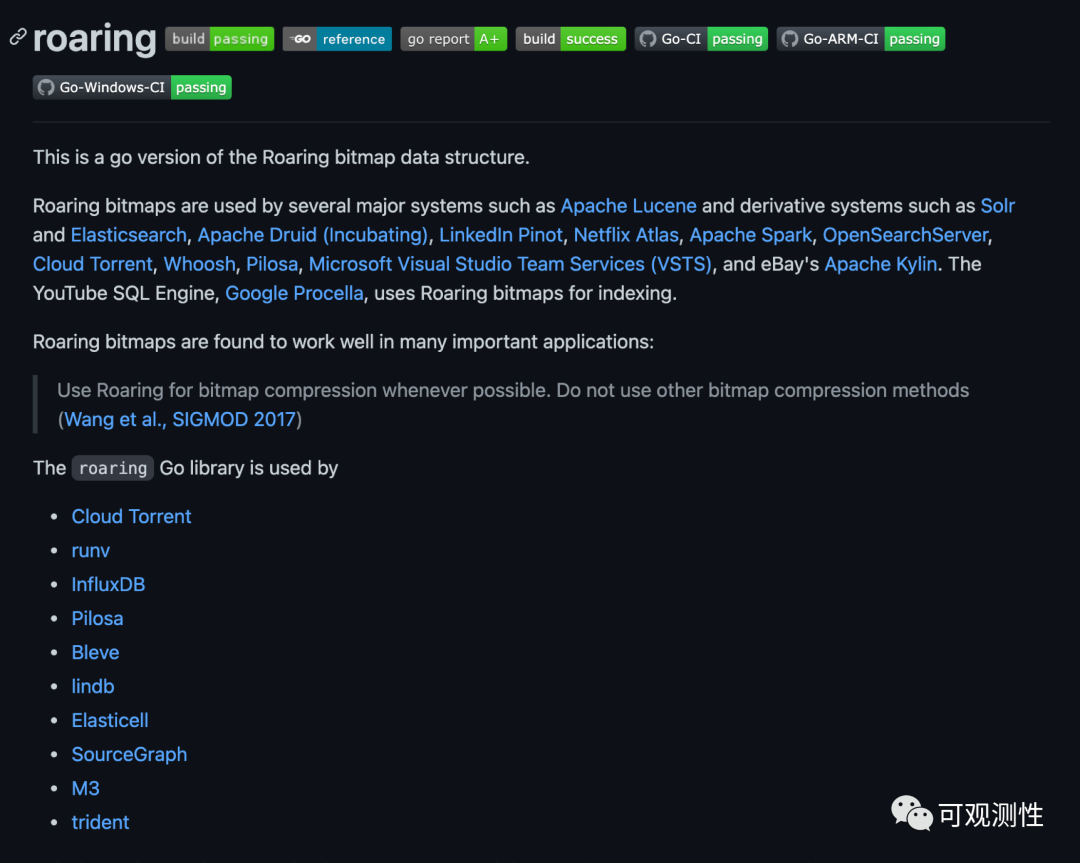
Task: Open the M3 list link
Action: (x=85, y=789)
